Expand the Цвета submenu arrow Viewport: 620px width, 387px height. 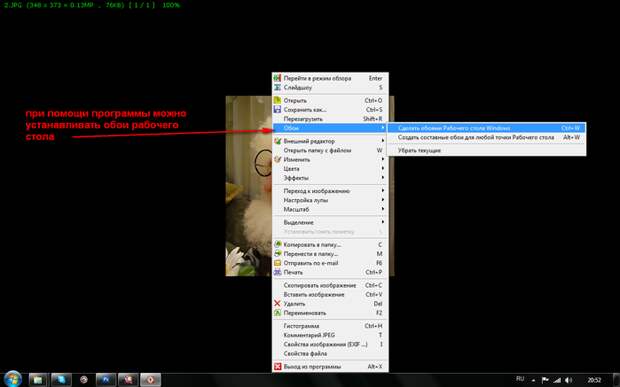[x=383, y=168]
